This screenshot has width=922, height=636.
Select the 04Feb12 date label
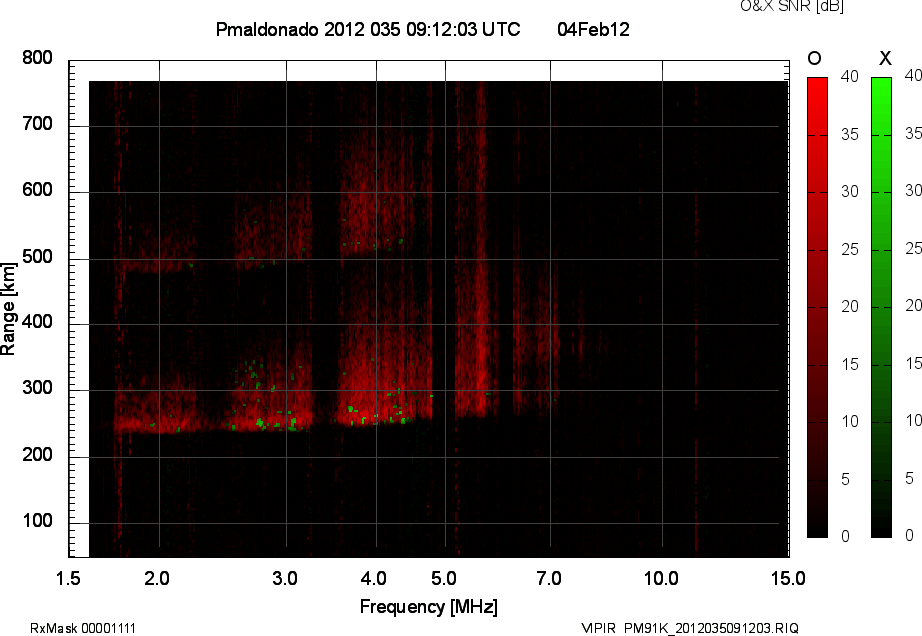click(x=593, y=30)
